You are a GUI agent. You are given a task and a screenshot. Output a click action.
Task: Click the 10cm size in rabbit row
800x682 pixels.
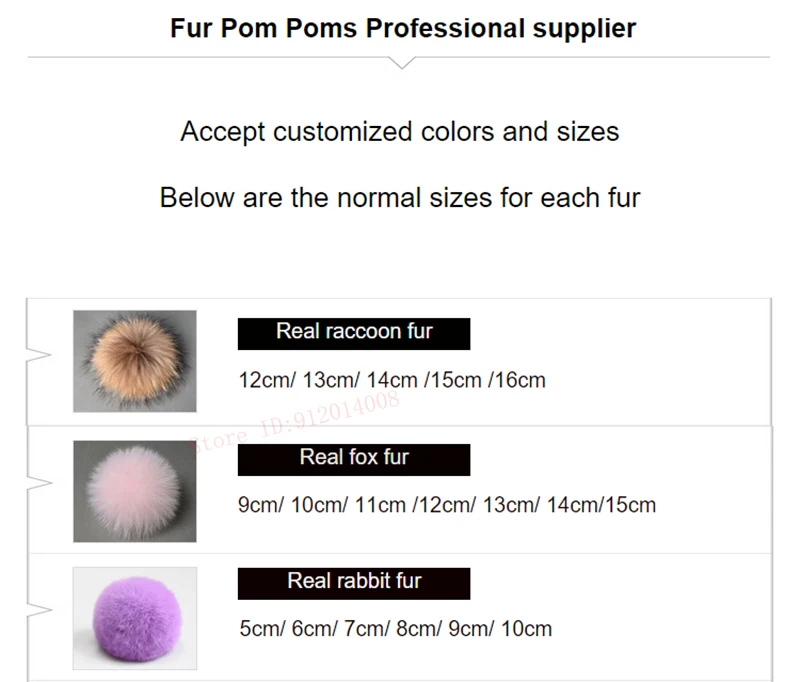coord(527,629)
